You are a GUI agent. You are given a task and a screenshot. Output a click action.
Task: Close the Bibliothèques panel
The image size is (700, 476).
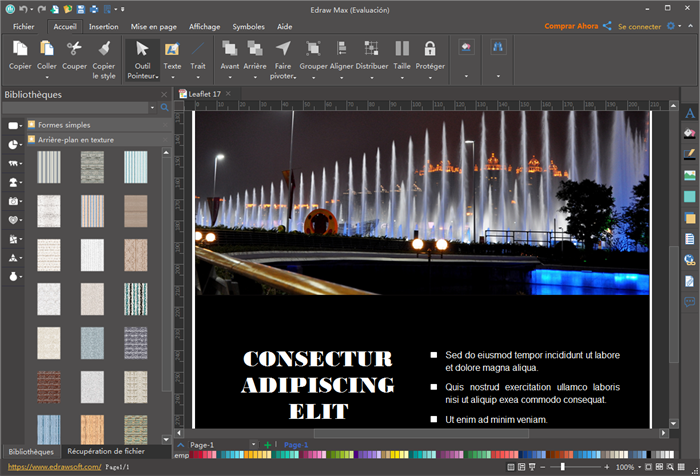tap(164, 95)
